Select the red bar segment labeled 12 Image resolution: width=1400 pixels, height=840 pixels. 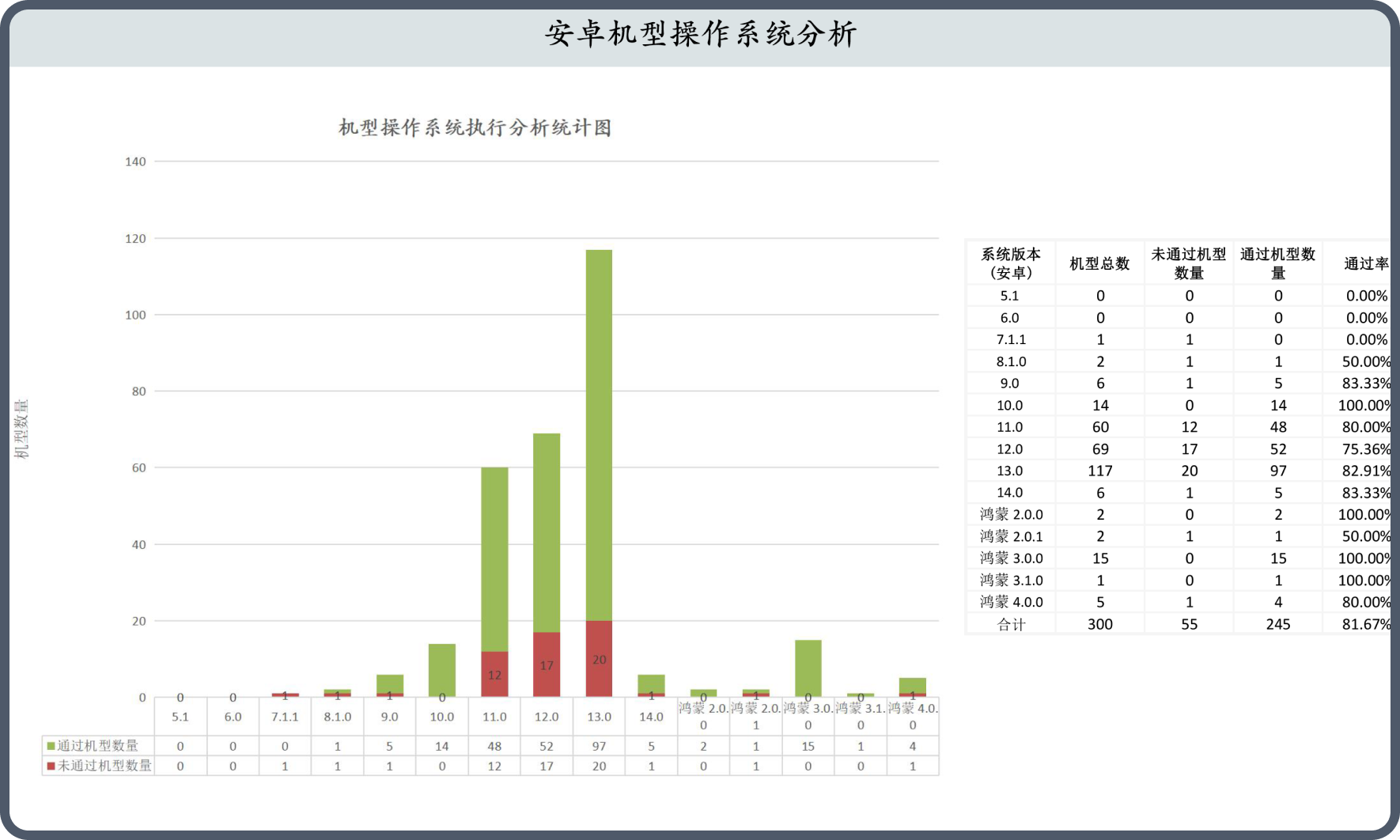(494, 674)
